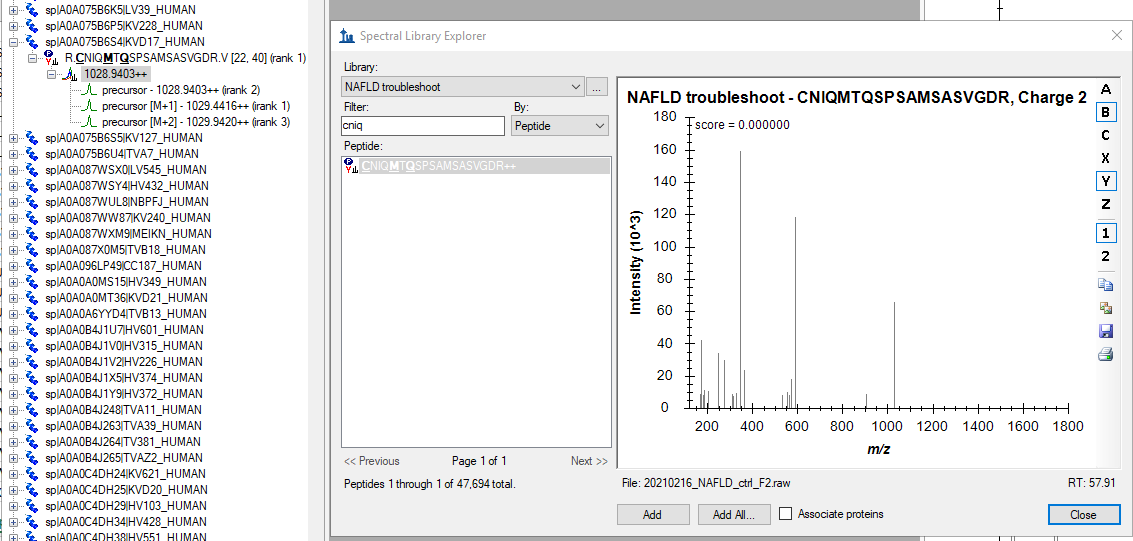Viewport: 1133px width, 541px height.
Task: Click the peptide icon next to CNIQMTQSPSAMSASVGDR in list
Action: tap(351, 166)
